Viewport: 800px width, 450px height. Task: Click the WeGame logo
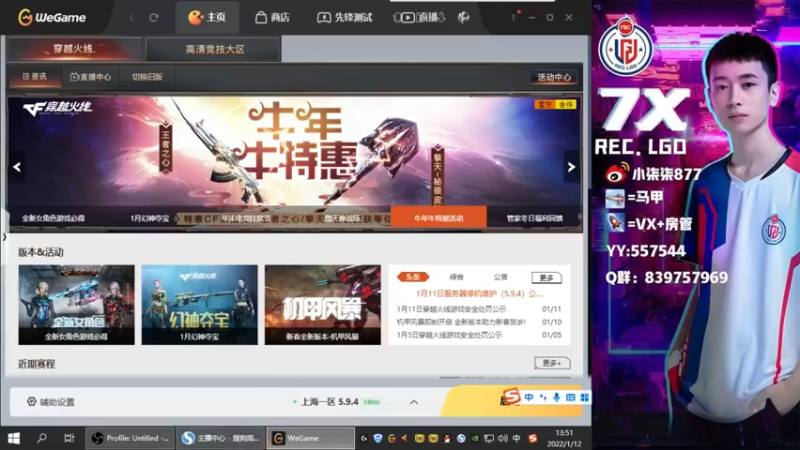point(52,17)
